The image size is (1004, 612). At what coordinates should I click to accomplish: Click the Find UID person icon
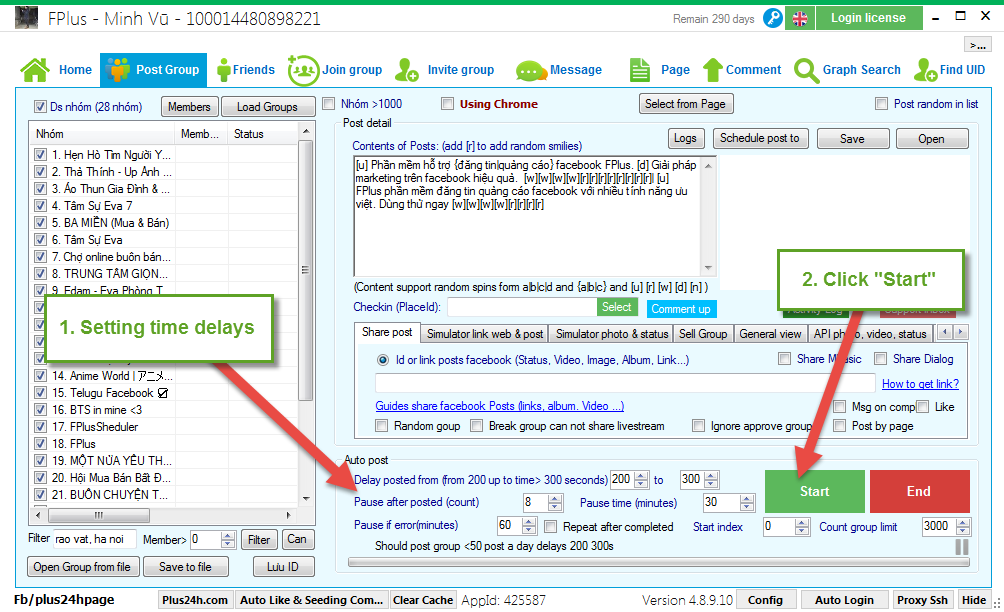[926, 70]
